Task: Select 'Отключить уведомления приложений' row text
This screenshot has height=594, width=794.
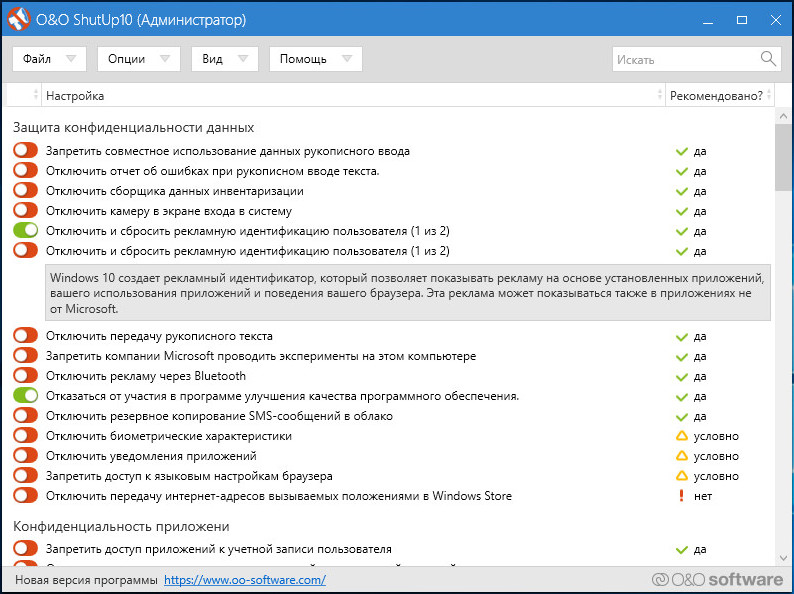Action: click(x=151, y=456)
